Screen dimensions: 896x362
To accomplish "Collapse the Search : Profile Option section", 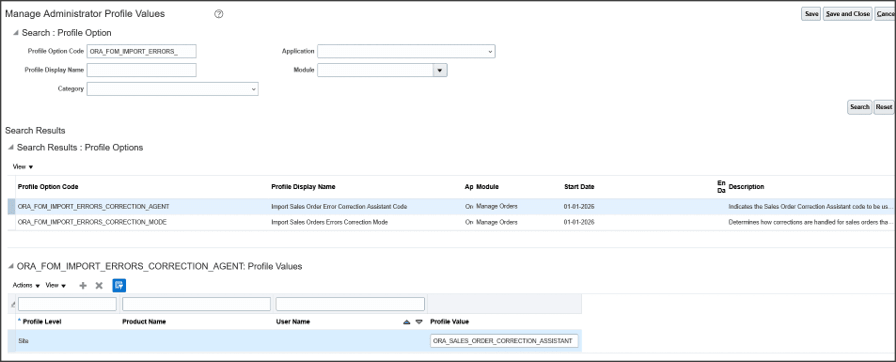I will (15, 33).
